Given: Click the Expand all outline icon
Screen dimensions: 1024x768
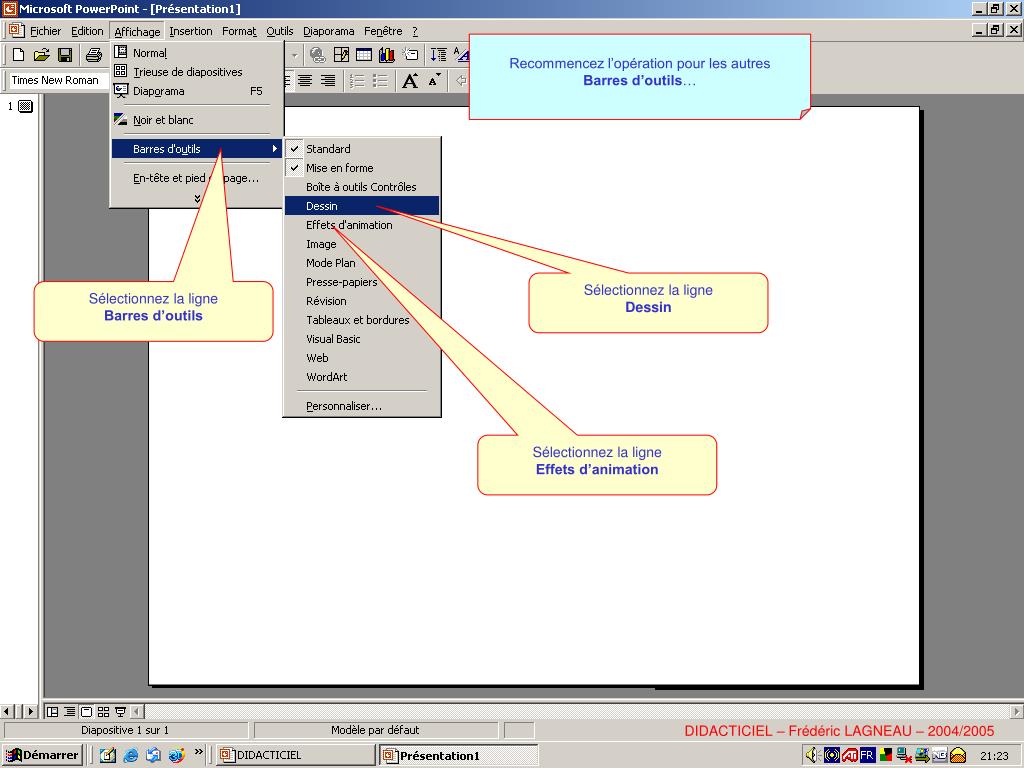Looking at the screenshot, I should pos(439,55).
